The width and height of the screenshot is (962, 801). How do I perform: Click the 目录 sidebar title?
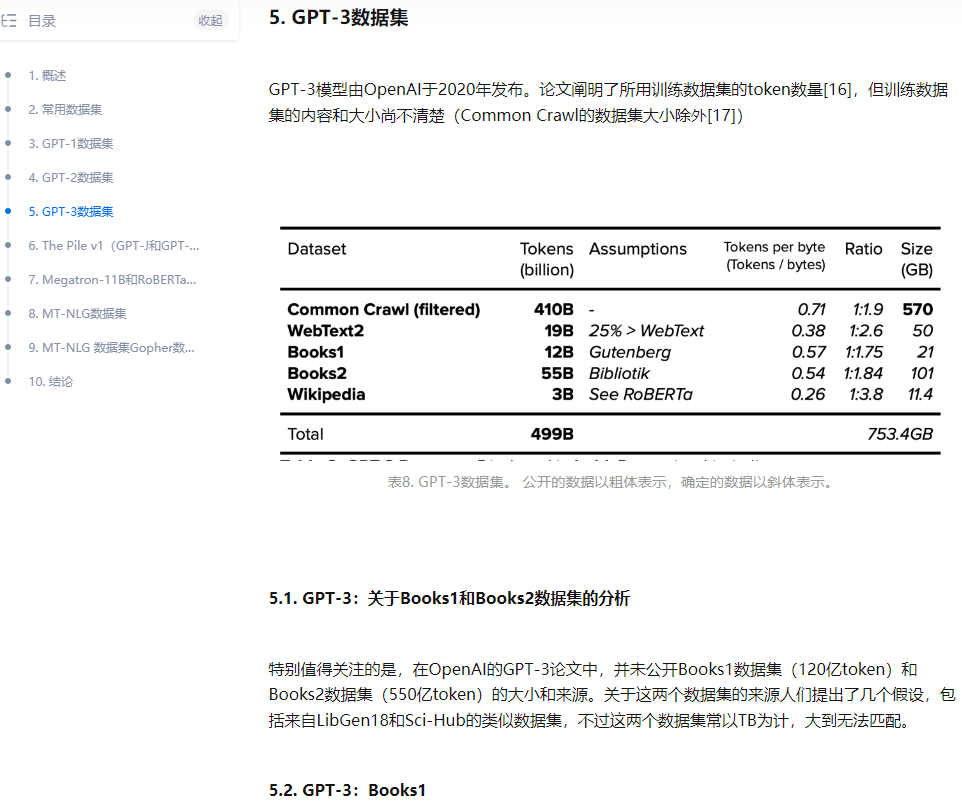42,21
